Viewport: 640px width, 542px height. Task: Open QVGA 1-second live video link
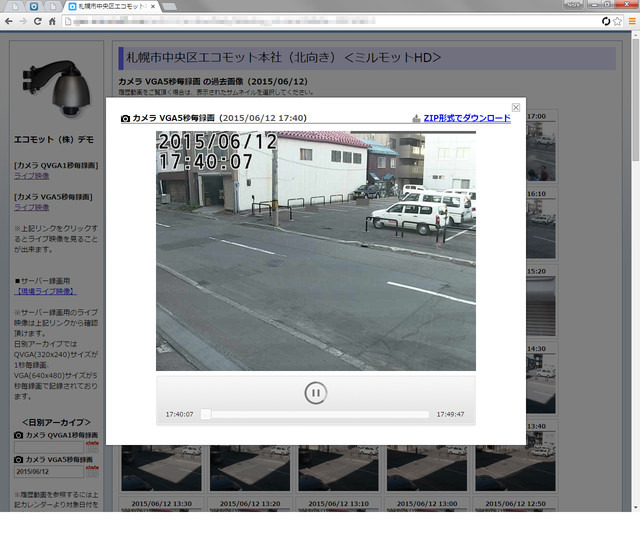(x=32, y=176)
